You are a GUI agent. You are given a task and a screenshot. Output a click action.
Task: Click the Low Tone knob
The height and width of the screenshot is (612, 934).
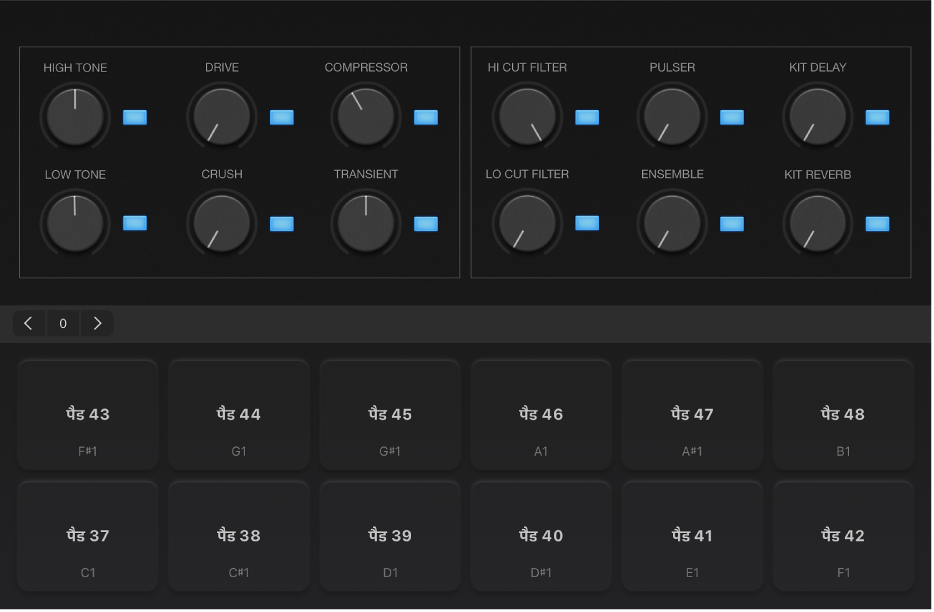[x=75, y=223]
